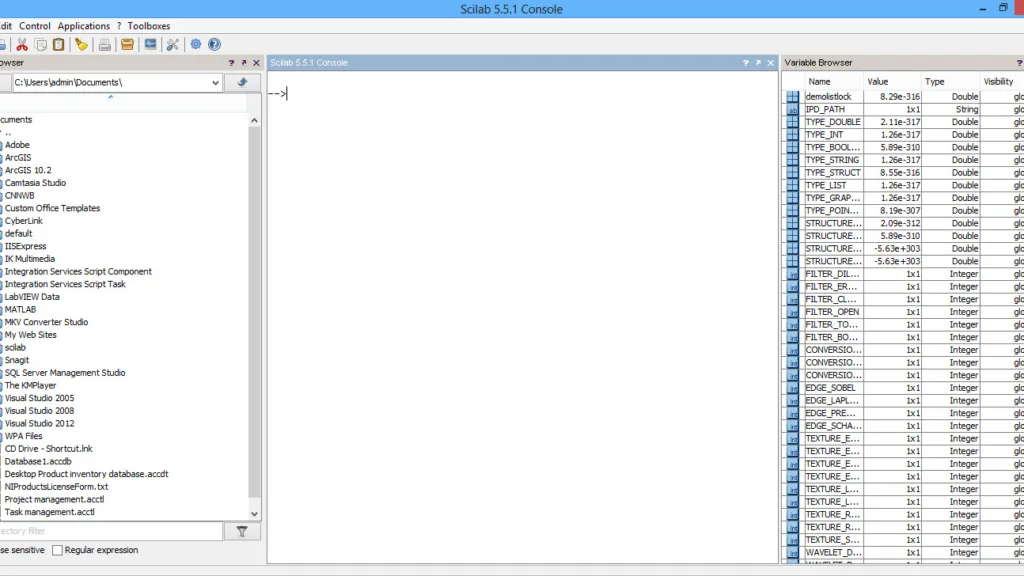
Task: Apply the directory filter with the funnel button
Action: point(242,532)
